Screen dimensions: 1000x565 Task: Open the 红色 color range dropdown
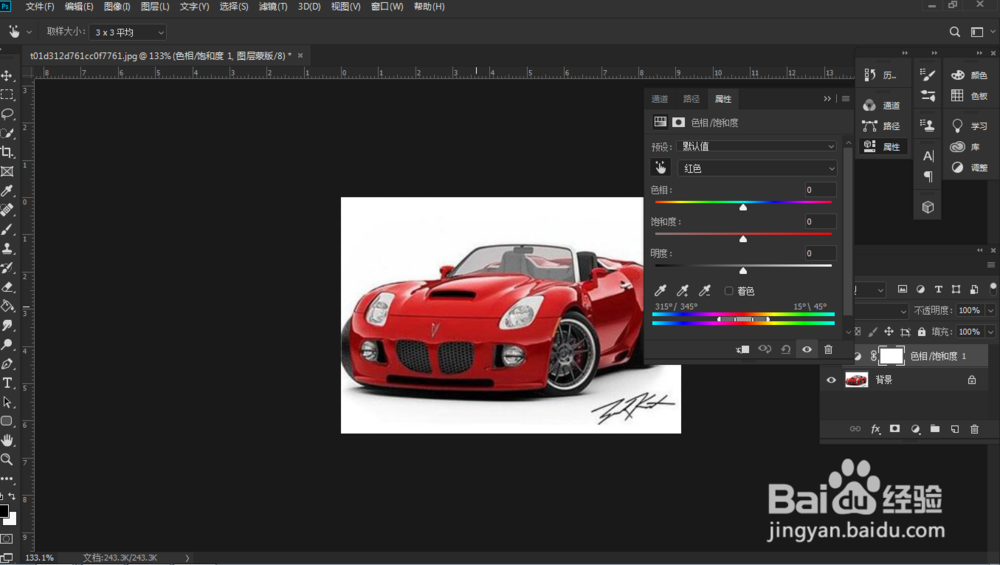pos(756,168)
